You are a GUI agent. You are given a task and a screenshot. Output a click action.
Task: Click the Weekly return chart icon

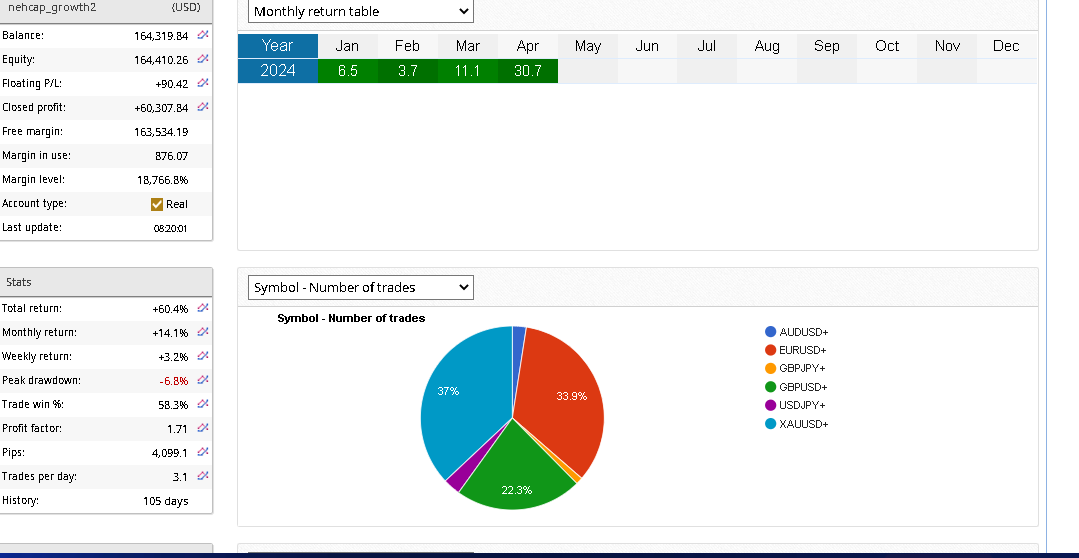(x=203, y=356)
